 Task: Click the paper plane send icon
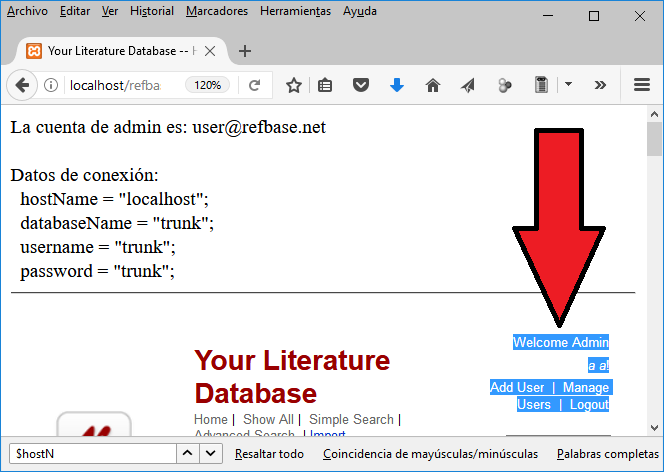pyautogui.click(x=468, y=85)
